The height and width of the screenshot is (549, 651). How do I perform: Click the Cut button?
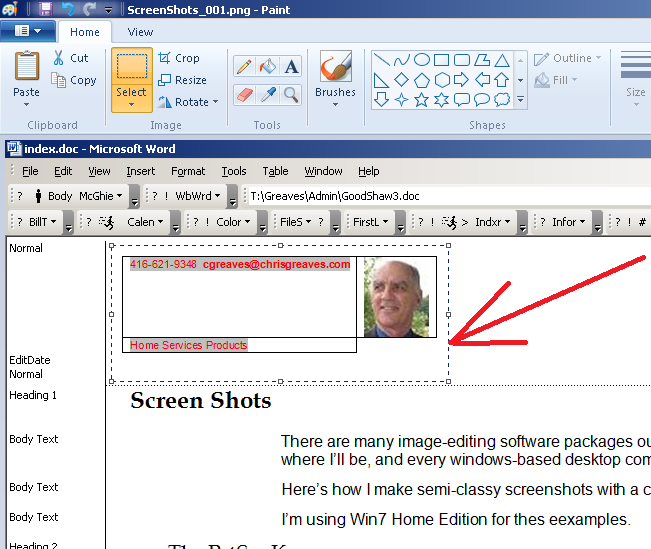pyautogui.click(x=71, y=58)
